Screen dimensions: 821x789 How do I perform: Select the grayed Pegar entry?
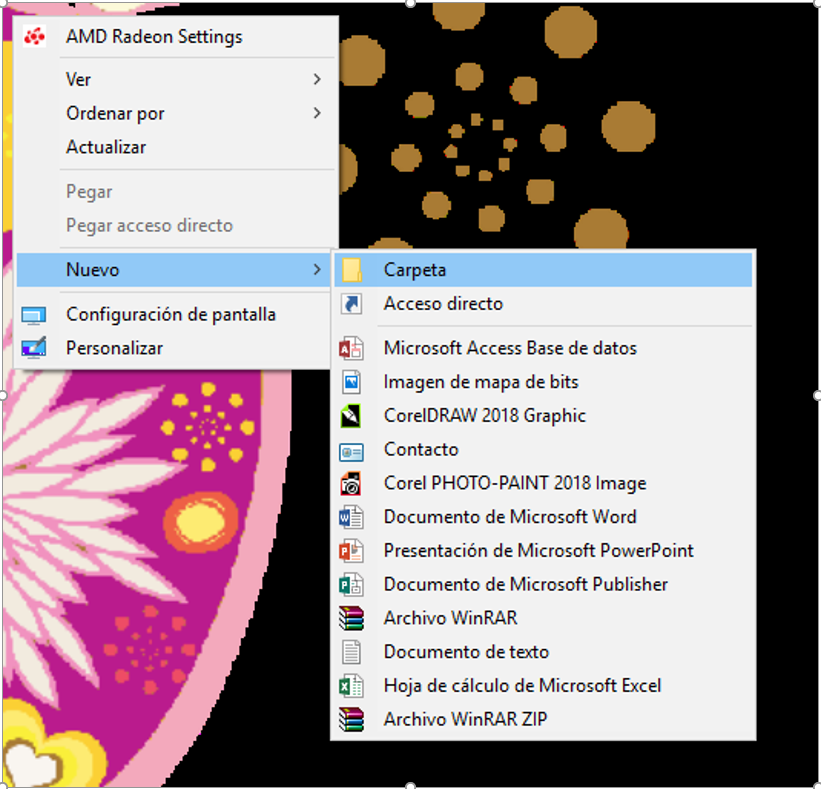coord(176,192)
